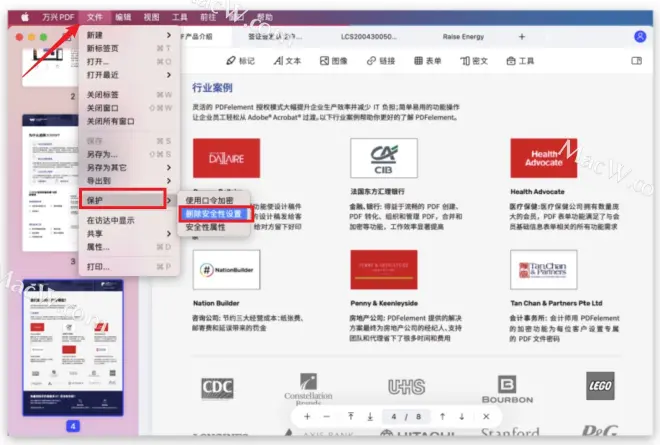Select 关闭窗口 menu entry
The width and height of the screenshot is (660, 445).
coord(129,108)
